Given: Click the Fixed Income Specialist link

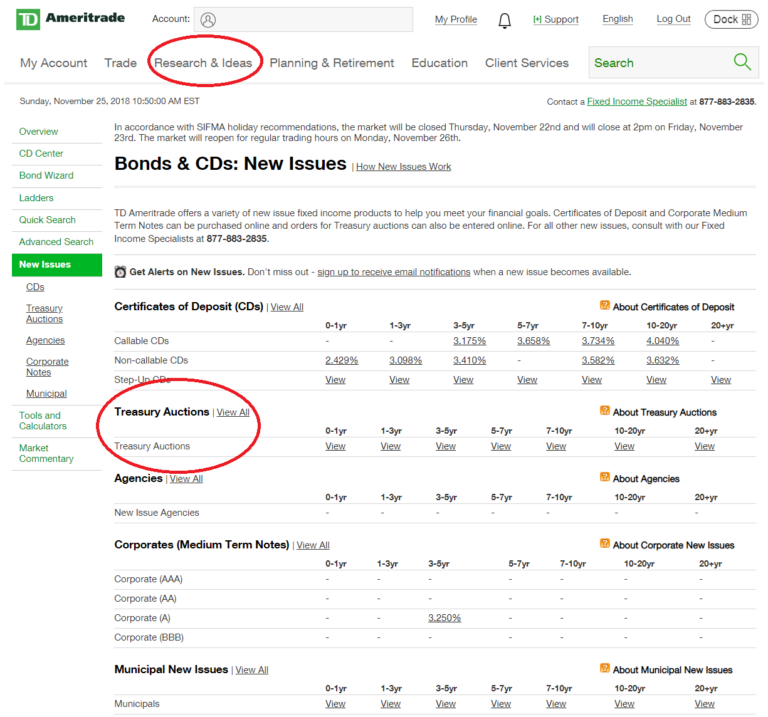Looking at the screenshot, I should pyautogui.click(x=637, y=101).
